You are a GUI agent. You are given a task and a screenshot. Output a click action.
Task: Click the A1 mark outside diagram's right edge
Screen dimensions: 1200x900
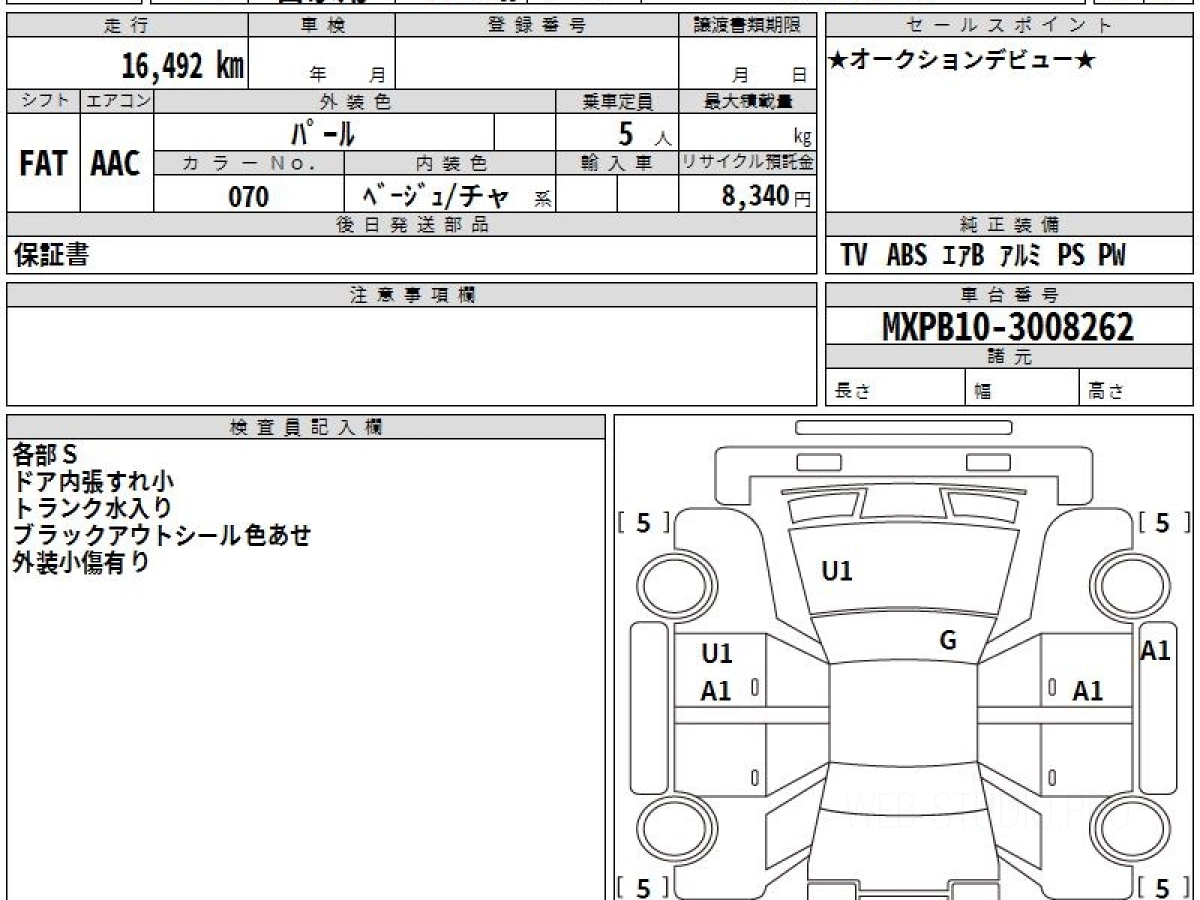pyautogui.click(x=1156, y=651)
